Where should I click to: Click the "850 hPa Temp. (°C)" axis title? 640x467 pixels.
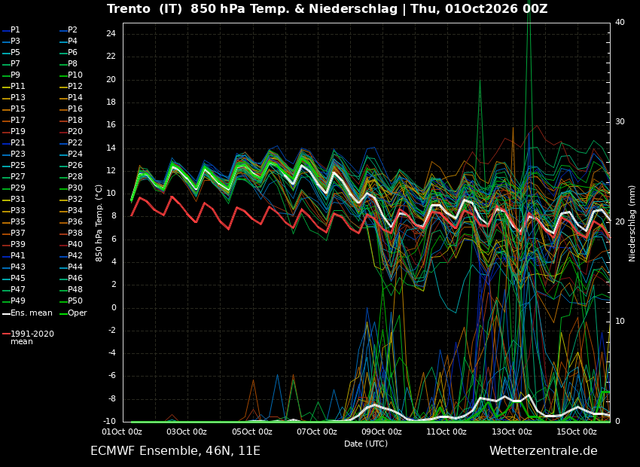98,223
